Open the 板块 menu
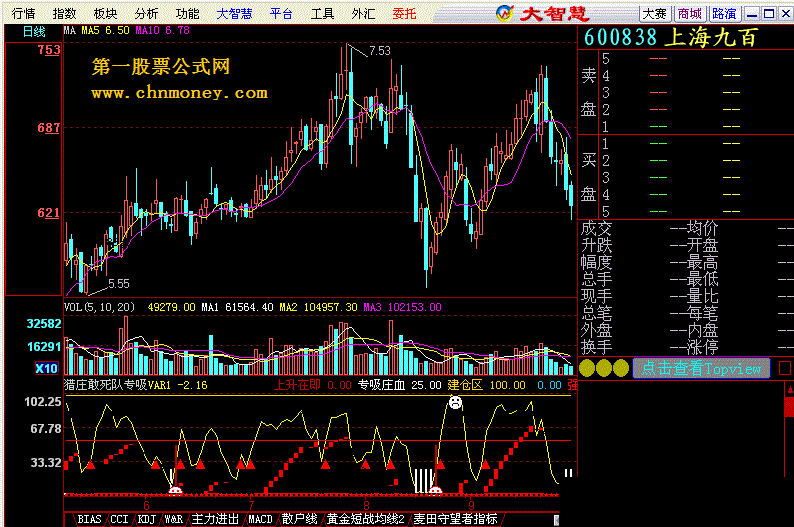This screenshot has width=794, height=527. pyautogui.click(x=105, y=14)
